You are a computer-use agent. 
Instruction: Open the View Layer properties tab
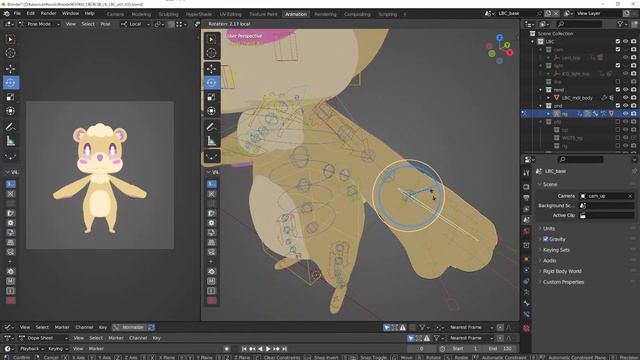(x=526, y=209)
